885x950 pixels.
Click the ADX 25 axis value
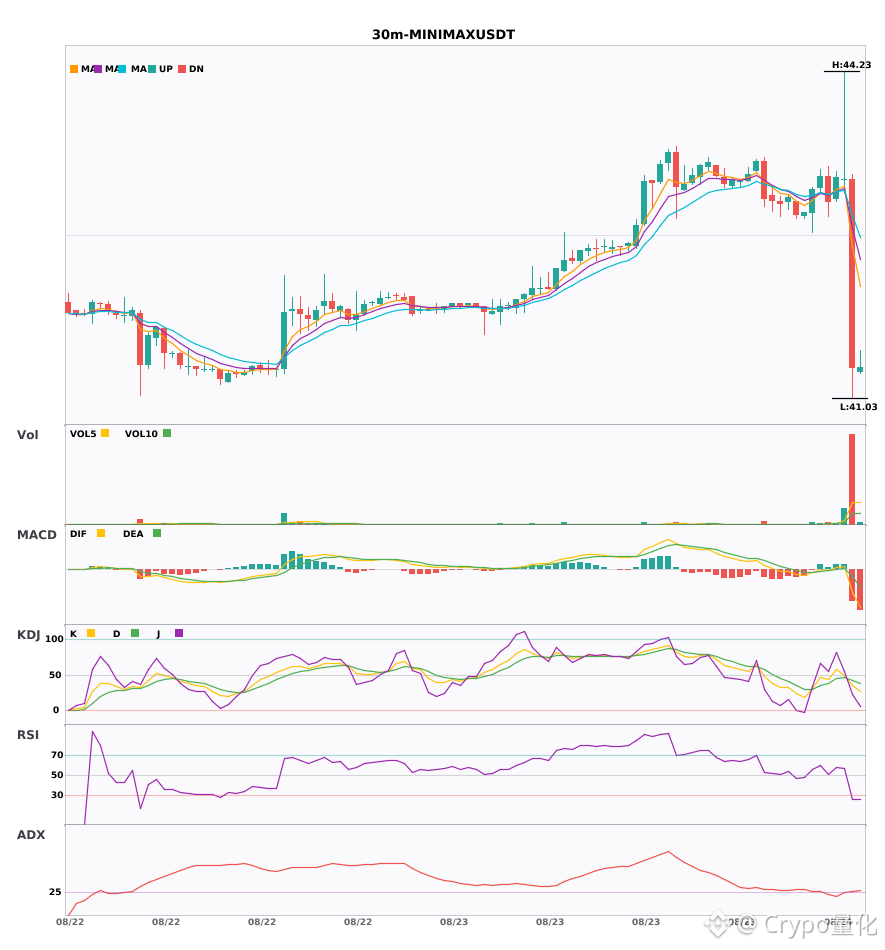click(55, 892)
